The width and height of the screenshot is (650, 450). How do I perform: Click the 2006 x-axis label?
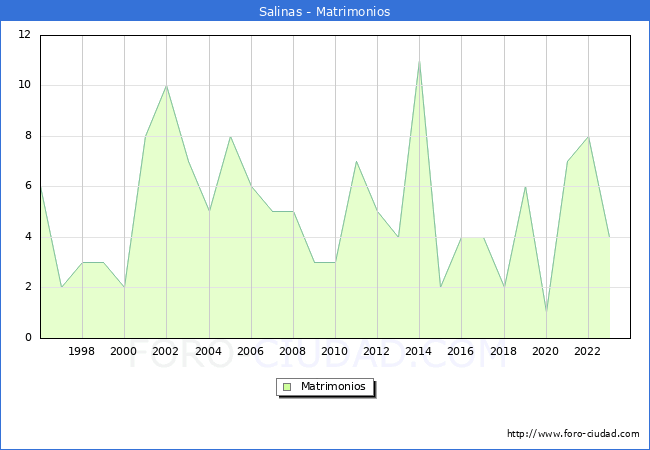pos(250,351)
